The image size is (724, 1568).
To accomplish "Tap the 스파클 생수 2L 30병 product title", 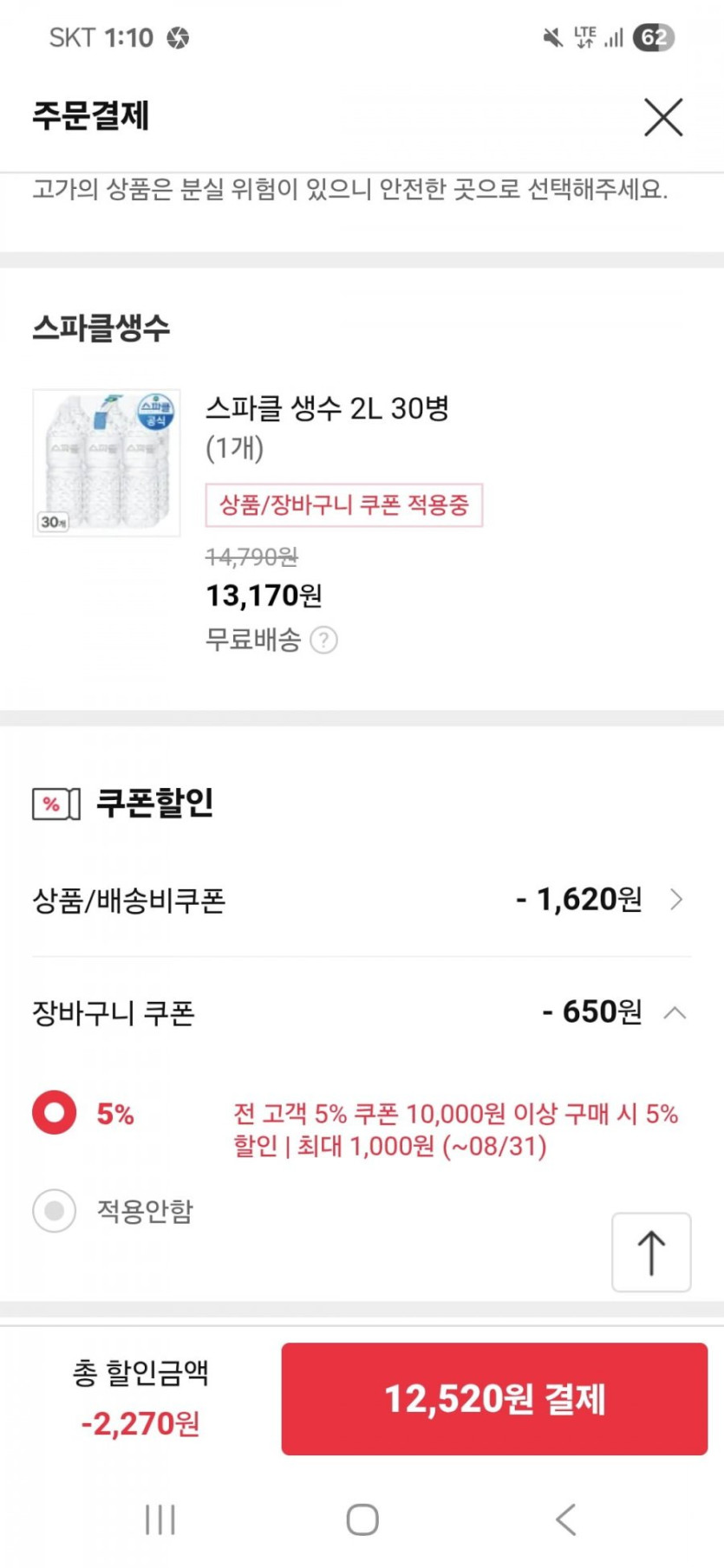I will tap(327, 408).
